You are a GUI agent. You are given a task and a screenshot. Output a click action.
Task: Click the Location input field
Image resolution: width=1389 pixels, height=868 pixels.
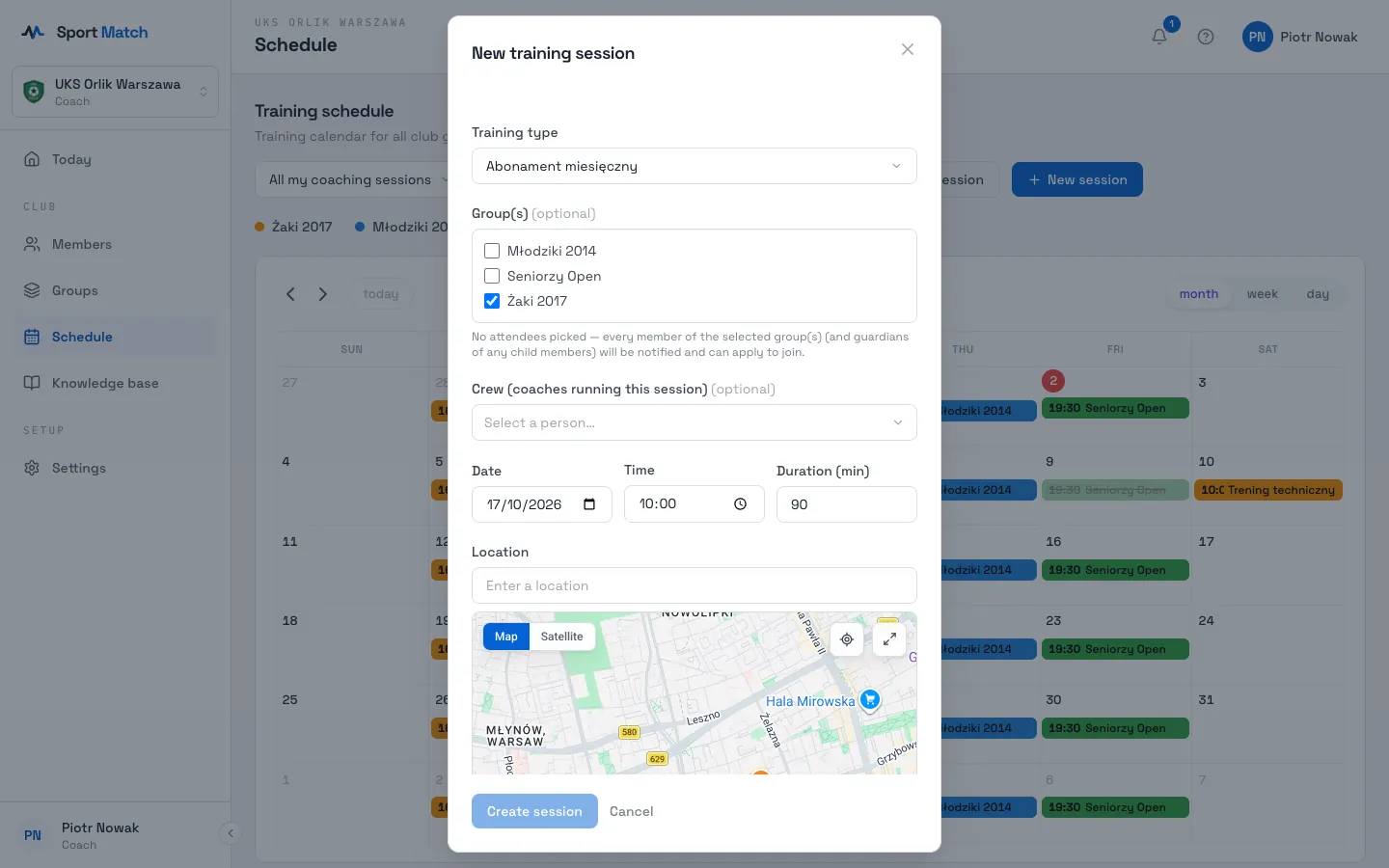694,585
